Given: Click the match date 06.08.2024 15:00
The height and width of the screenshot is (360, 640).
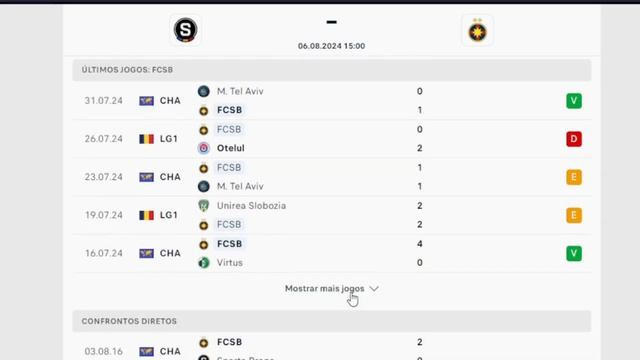Looking at the screenshot, I should [331, 46].
